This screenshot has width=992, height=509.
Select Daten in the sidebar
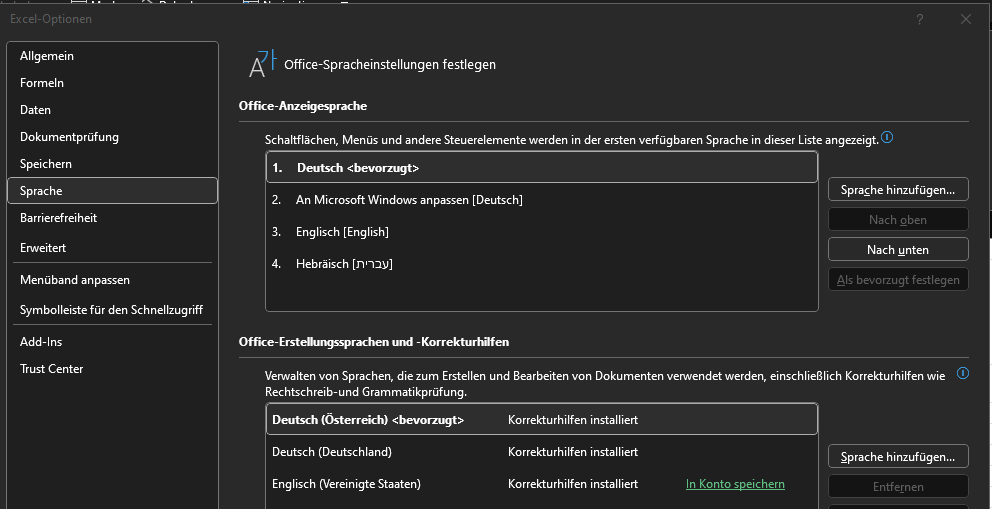tap(112, 110)
